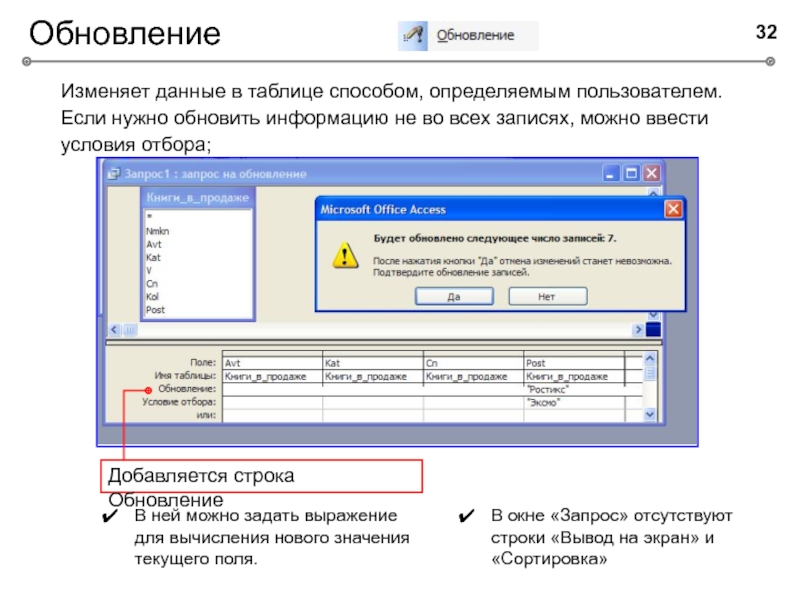The image size is (800, 600).
Task: Click the Условие отбора cell with "Эксмо"
Action: (x=572, y=401)
